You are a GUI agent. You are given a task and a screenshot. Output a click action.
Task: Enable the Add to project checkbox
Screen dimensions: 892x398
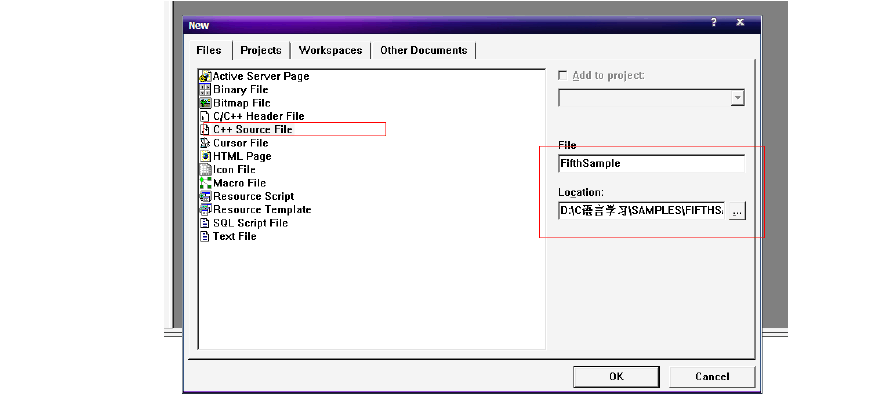pyautogui.click(x=563, y=75)
